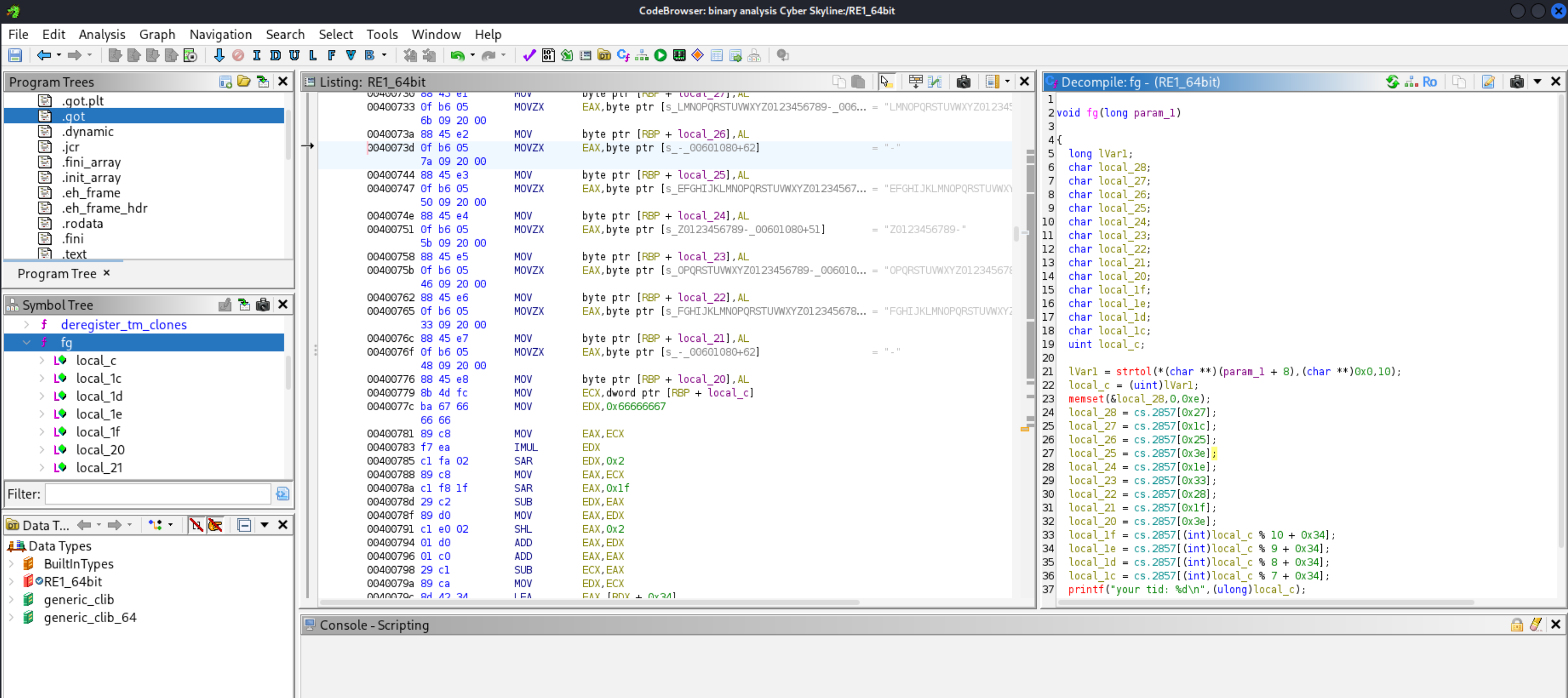Open the Data Type Manager toolbar icon

[x=605, y=55]
